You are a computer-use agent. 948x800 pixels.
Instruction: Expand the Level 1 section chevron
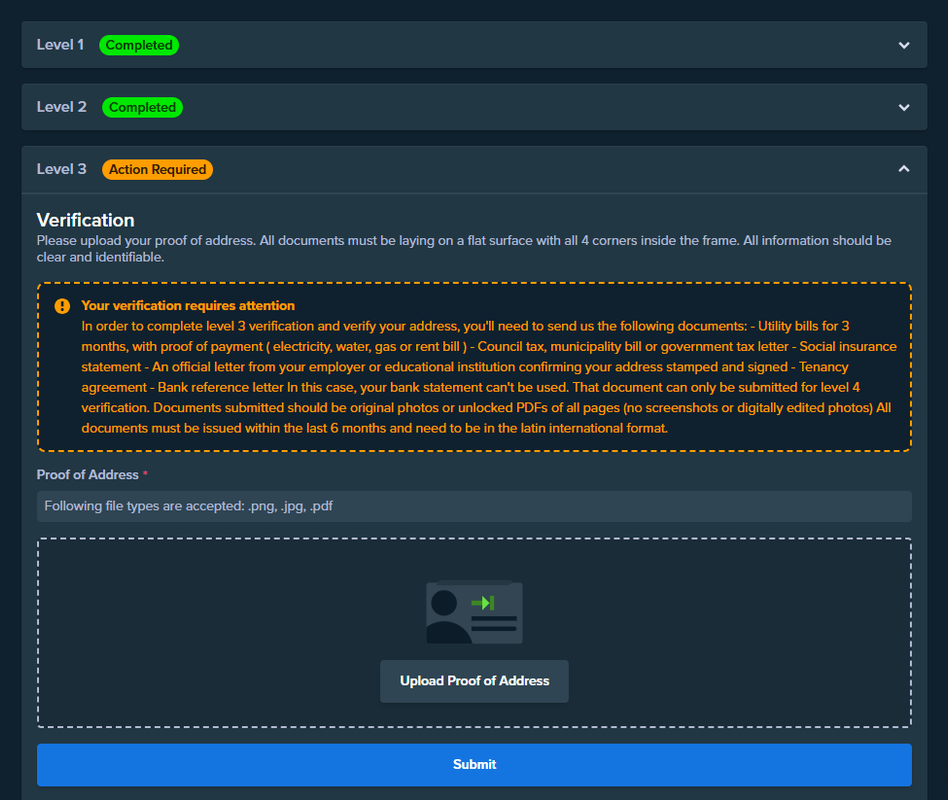click(904, 45)
